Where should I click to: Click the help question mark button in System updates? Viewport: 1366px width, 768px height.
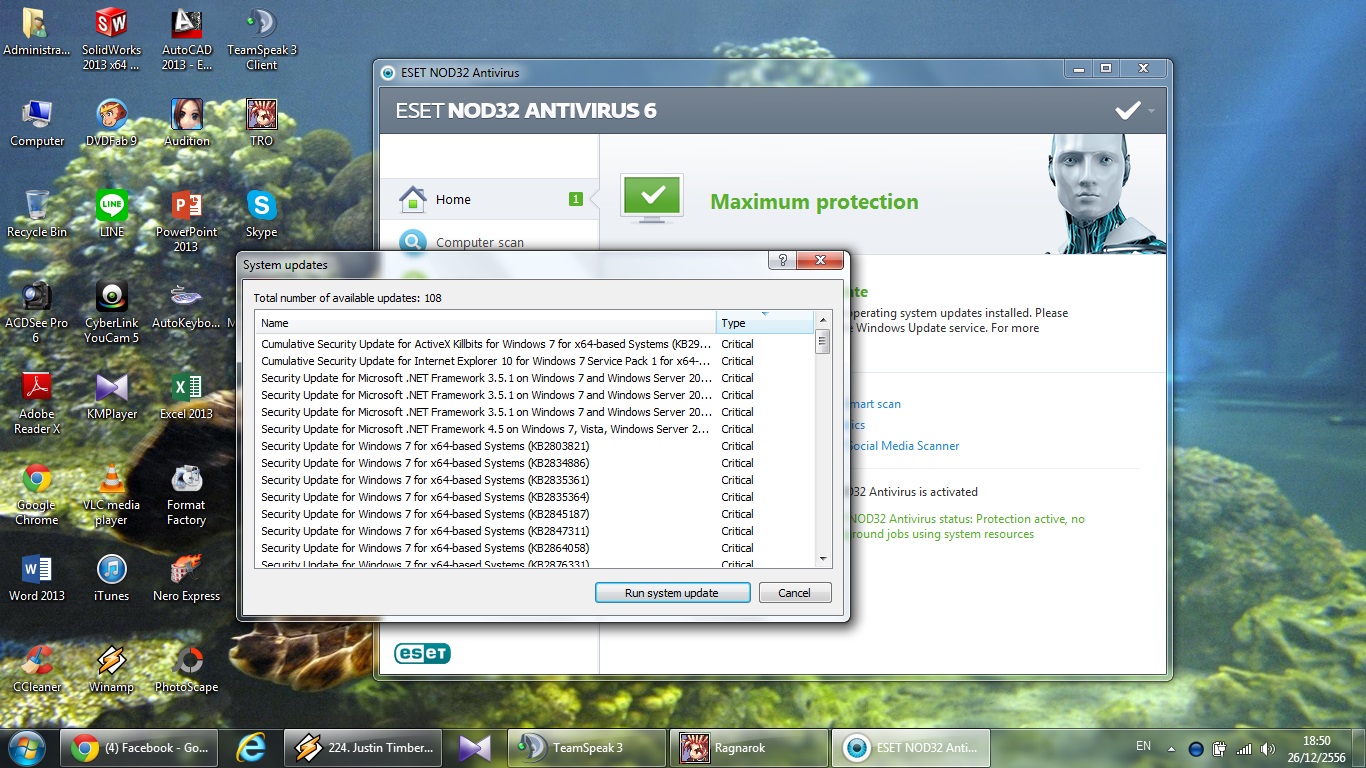point(782,260)
